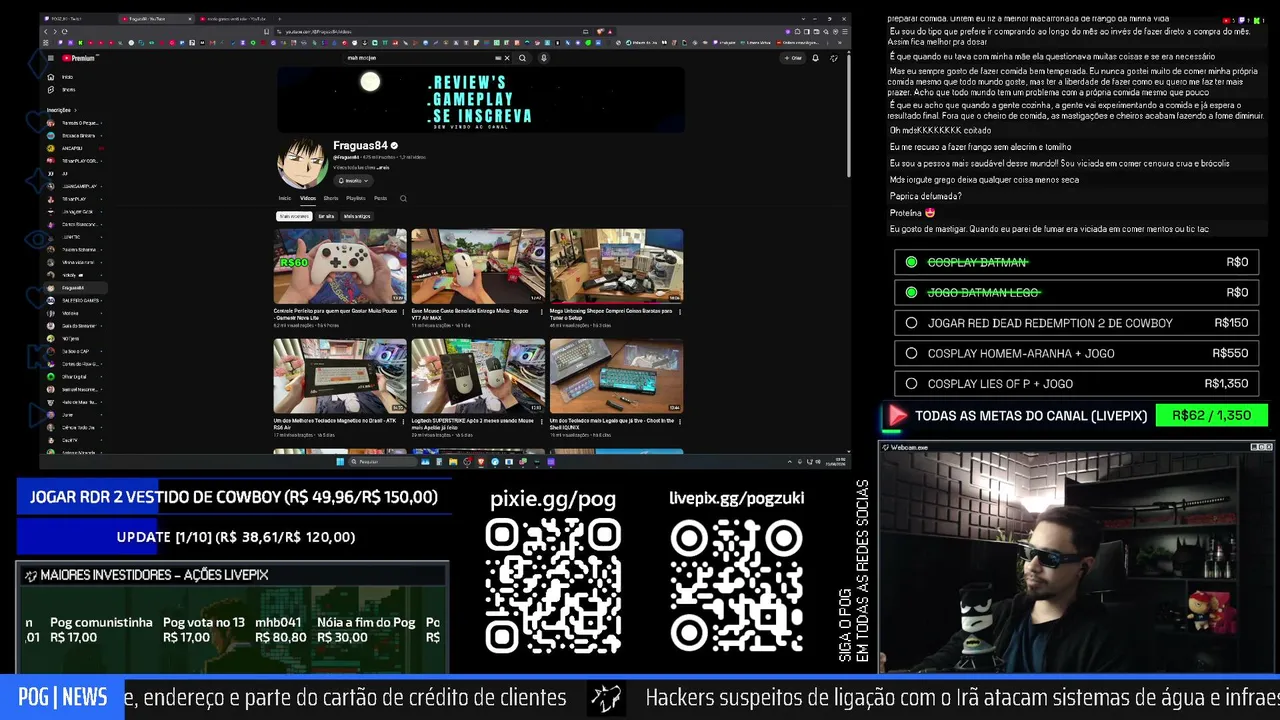Click the TODAS AS METAS DO CANAL label
The height and width of the screenshot is (720, 1280).
[1031, 415]
